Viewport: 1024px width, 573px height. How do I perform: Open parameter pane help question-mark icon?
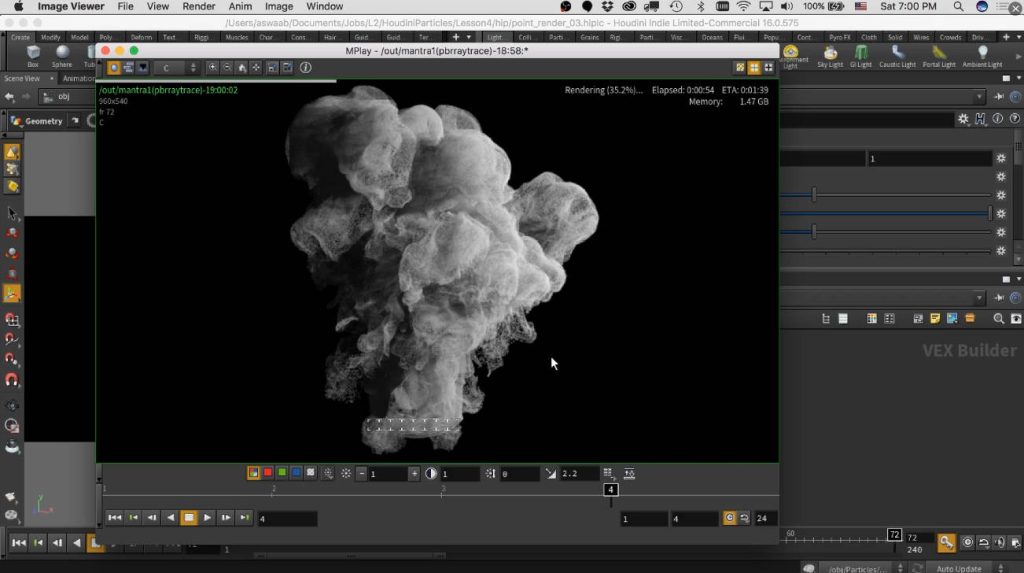(1014, 118)
